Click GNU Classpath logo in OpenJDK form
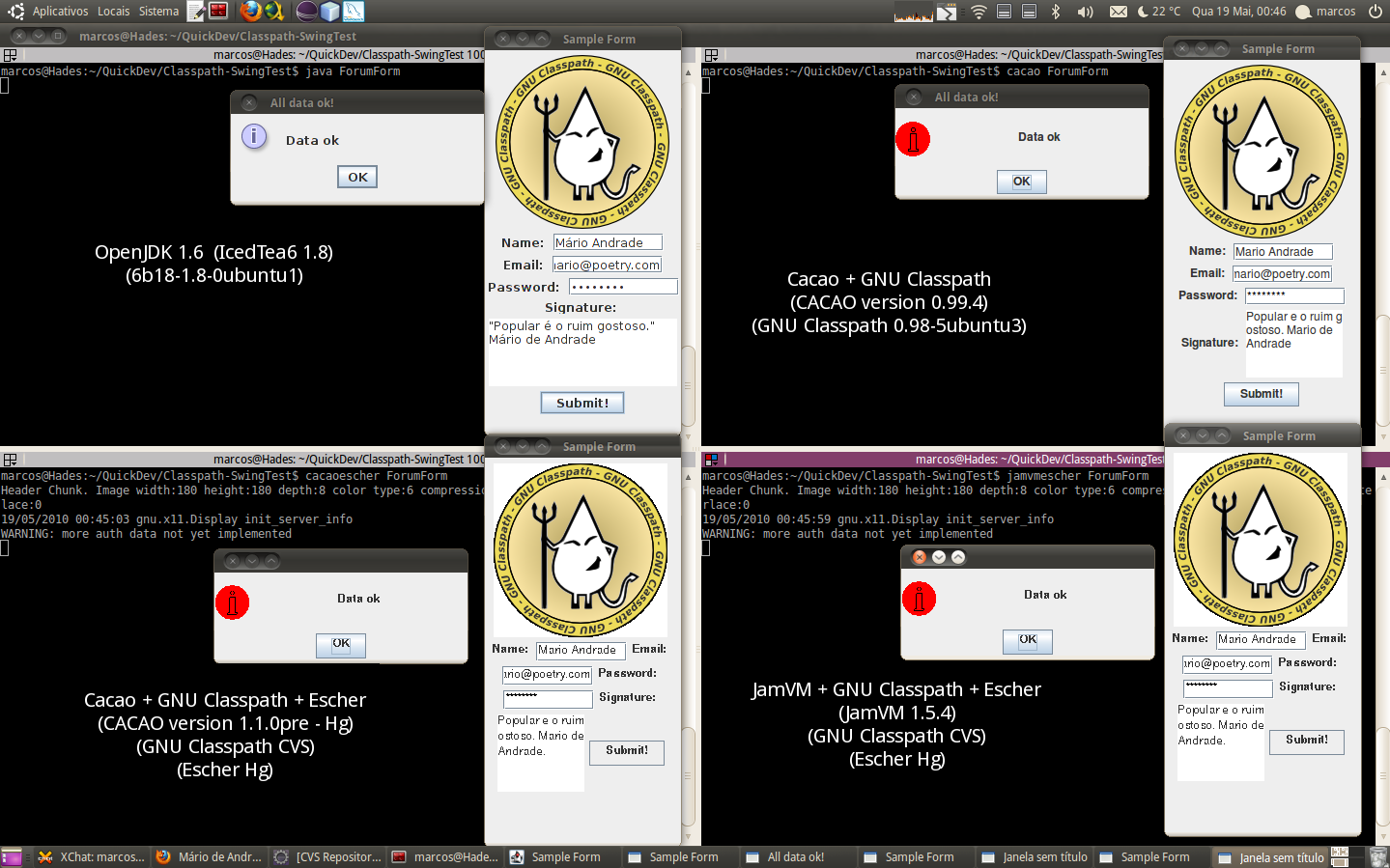Image resolution: width=1390 pixels, height=868 pixels. 582,142
